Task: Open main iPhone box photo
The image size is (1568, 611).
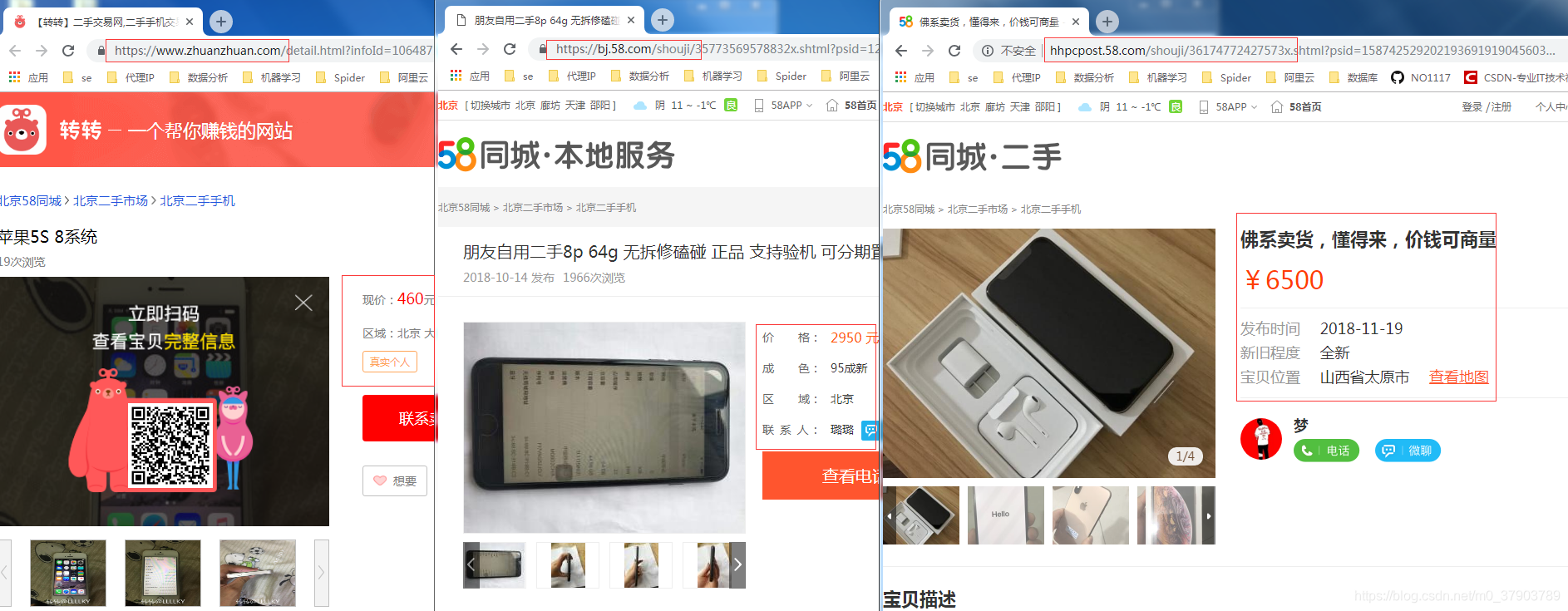Action: (x=1049, y=352)
